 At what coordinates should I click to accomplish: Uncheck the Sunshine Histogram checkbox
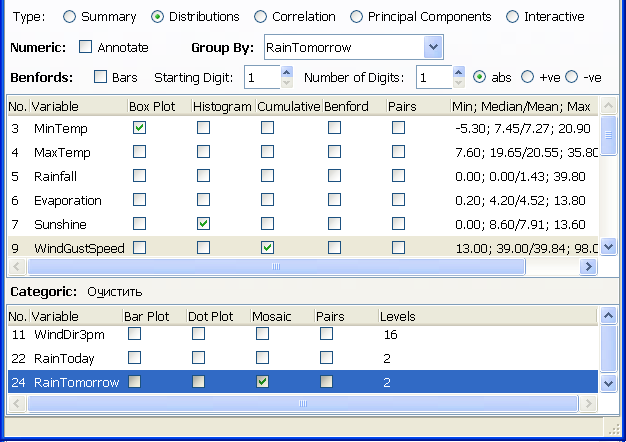pos(204,224)
